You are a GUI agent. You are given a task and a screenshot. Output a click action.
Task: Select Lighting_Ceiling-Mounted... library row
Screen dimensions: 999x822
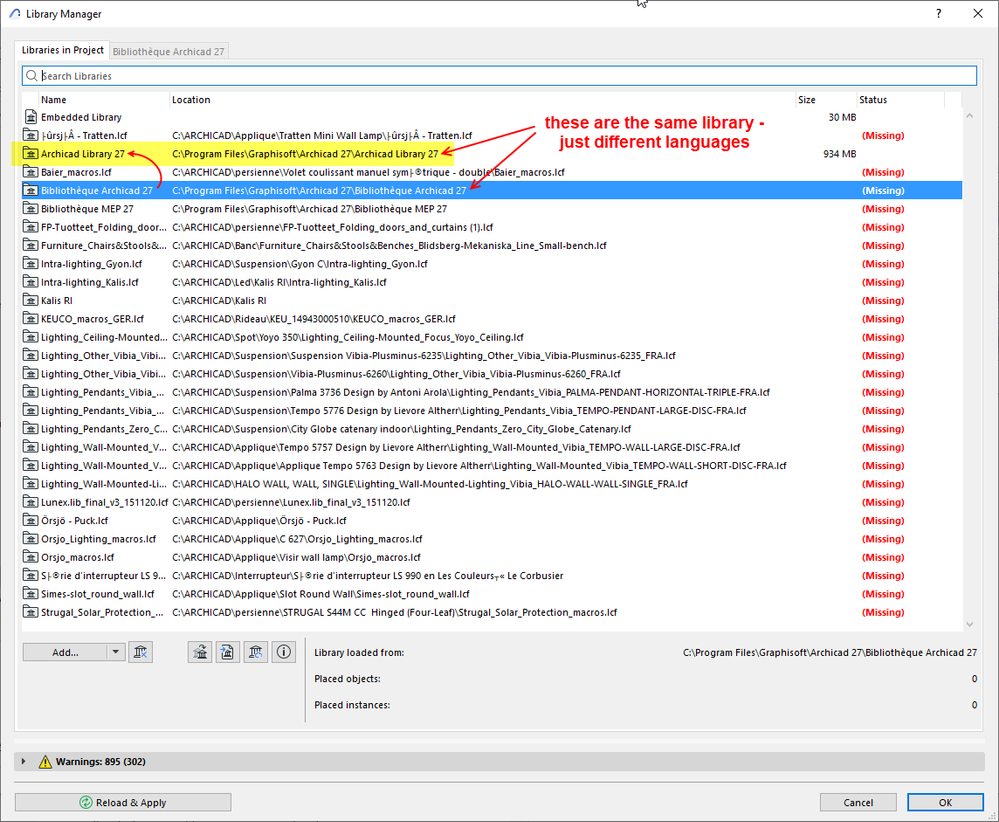click(x=492, y=337)
